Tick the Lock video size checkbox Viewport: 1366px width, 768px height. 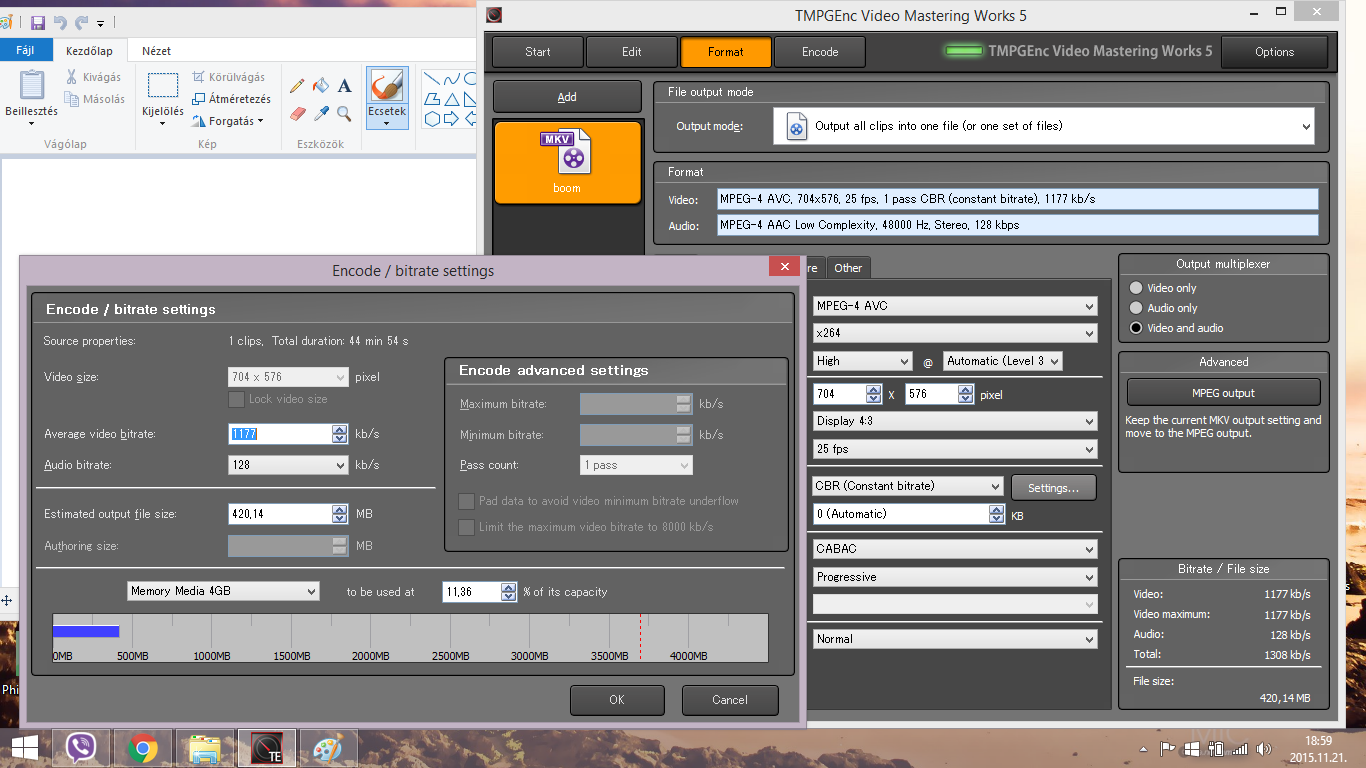(236, 399)
